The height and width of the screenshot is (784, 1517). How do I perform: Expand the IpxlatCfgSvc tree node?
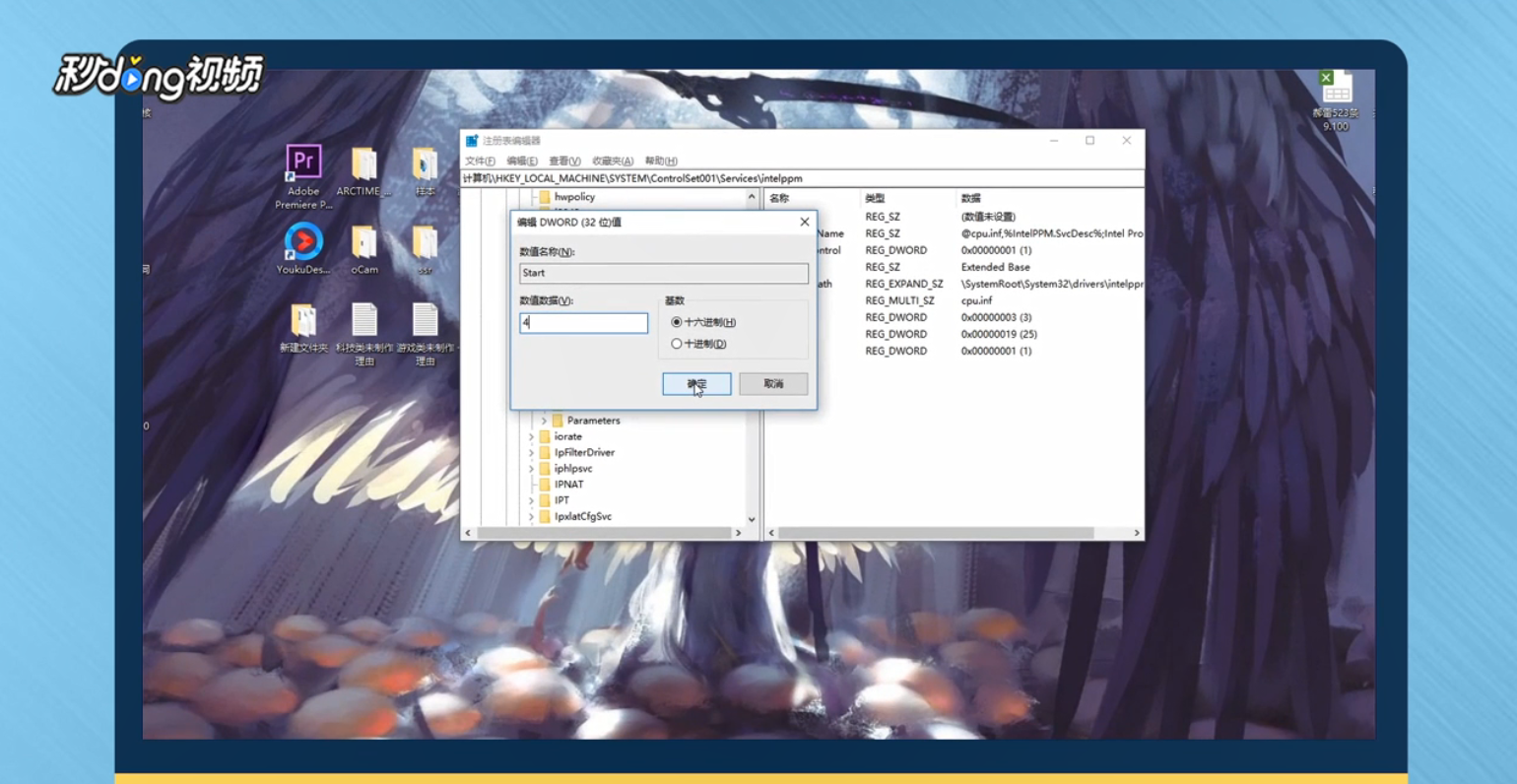tap(531, 516)
